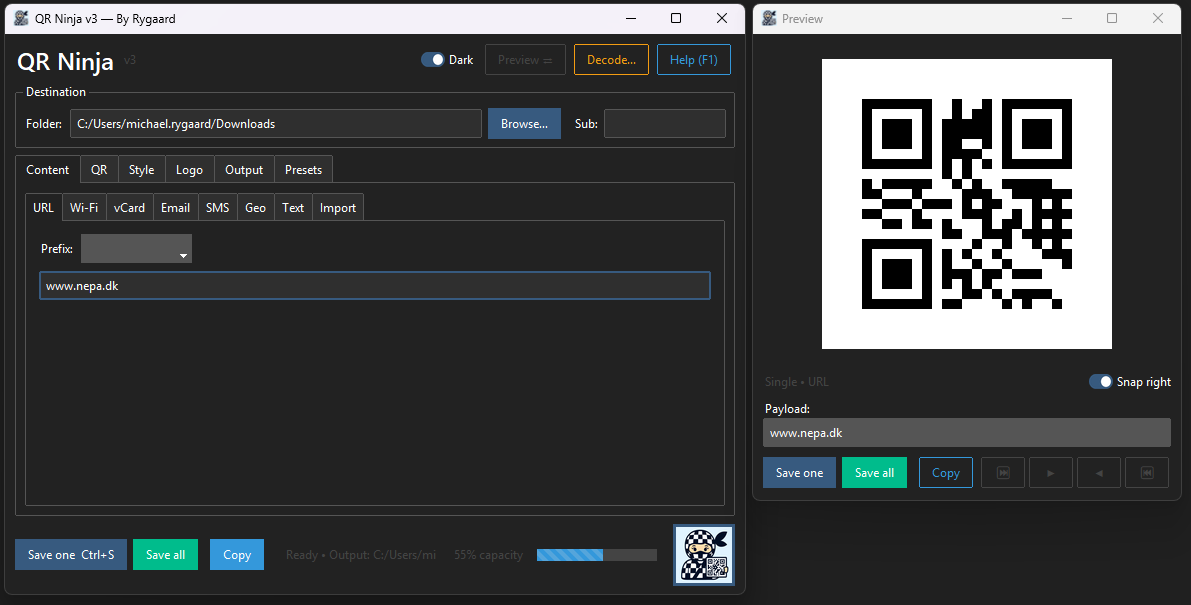The image size is (1191, 605).
Task: Select the vCard content type tab
Action: tap(130, 208)
